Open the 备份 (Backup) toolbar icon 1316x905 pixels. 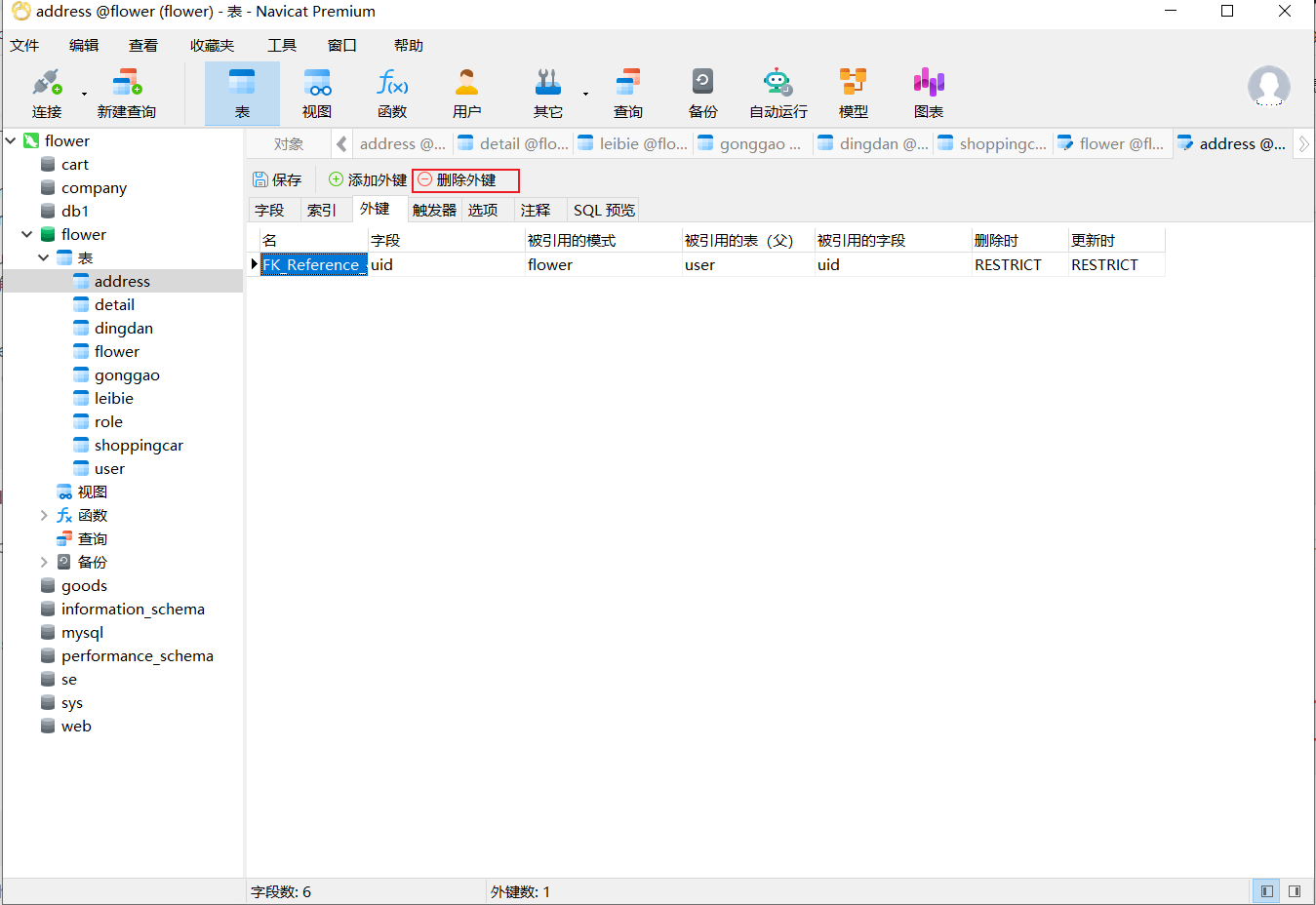[702, 93]
